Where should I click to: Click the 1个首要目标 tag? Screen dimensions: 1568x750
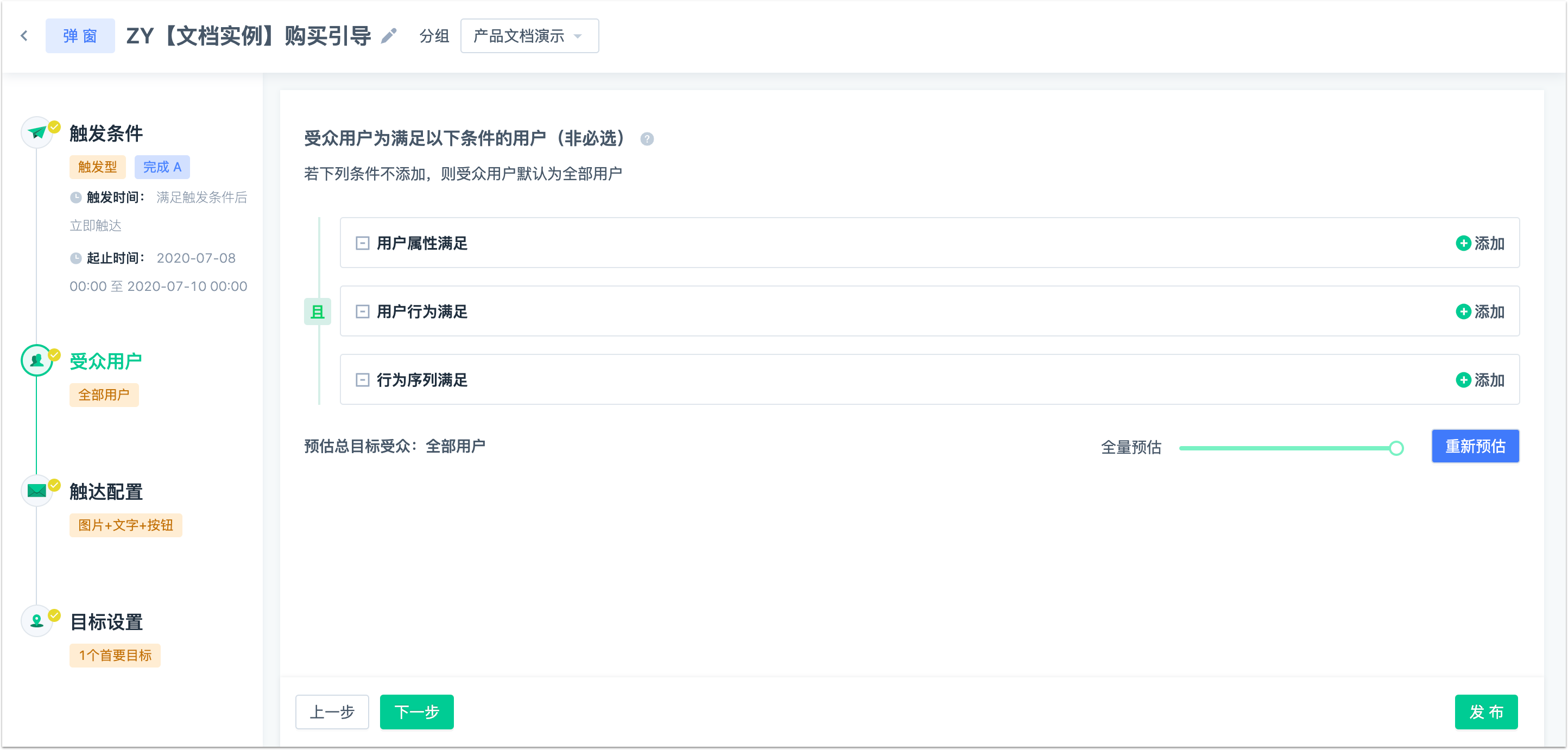pyautogui.click(x=115, y=655)
